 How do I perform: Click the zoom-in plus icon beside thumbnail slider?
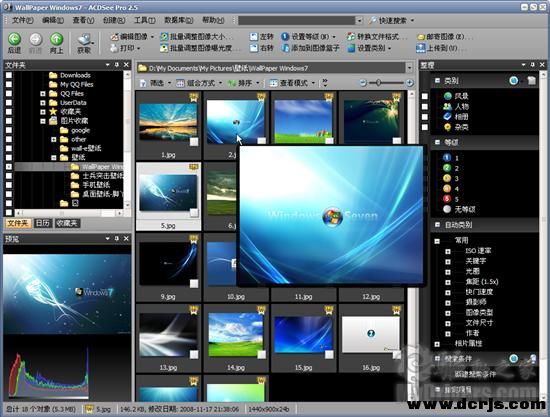point(409,83)
